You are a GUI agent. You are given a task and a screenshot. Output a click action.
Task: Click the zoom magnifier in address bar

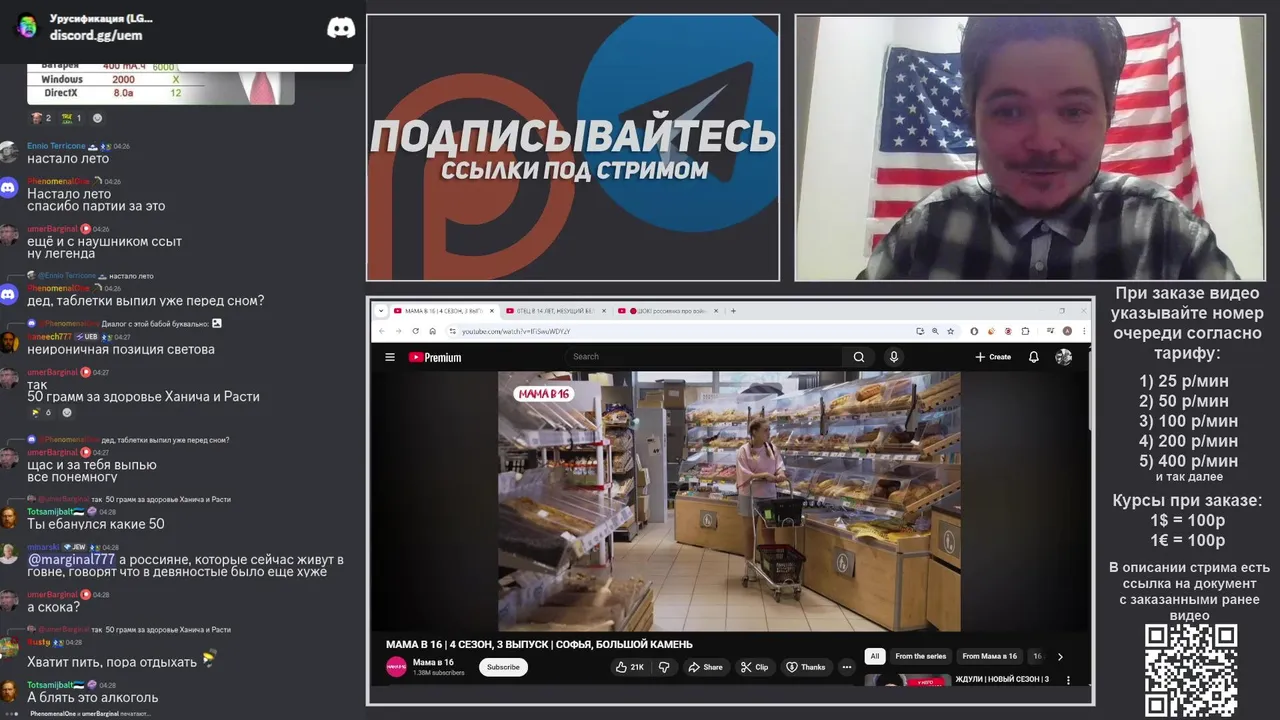point(934,331)
